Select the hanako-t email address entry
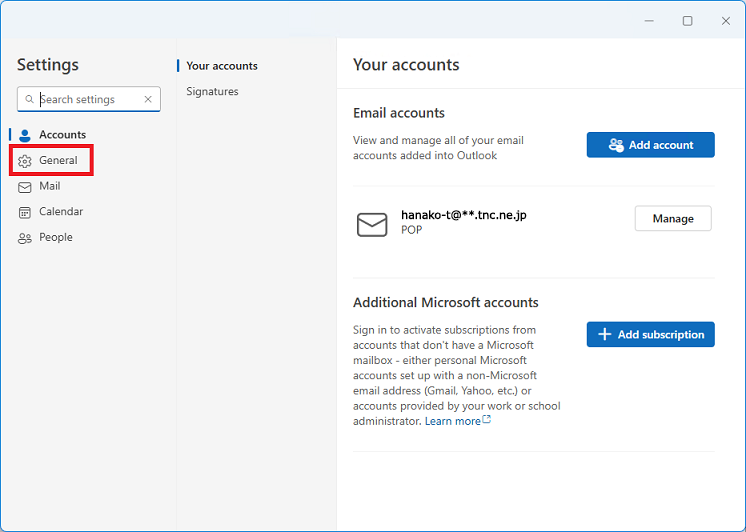The width and height of the screenshot is (746, 532). tap(463, 215)
